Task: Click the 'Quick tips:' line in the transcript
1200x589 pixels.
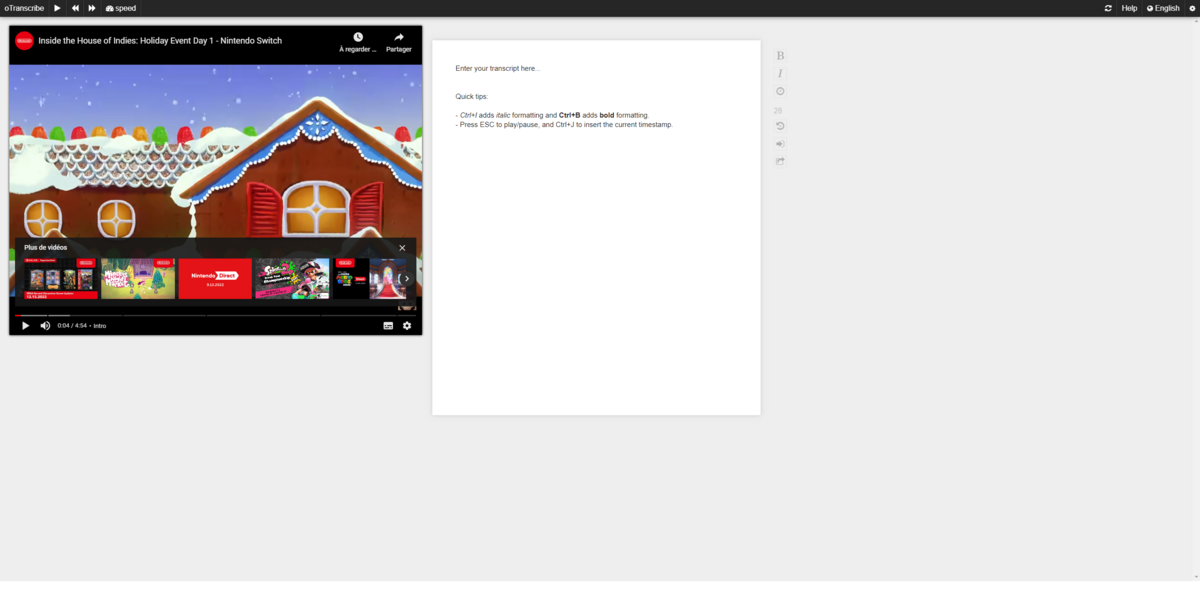Action: pos(472,97)
